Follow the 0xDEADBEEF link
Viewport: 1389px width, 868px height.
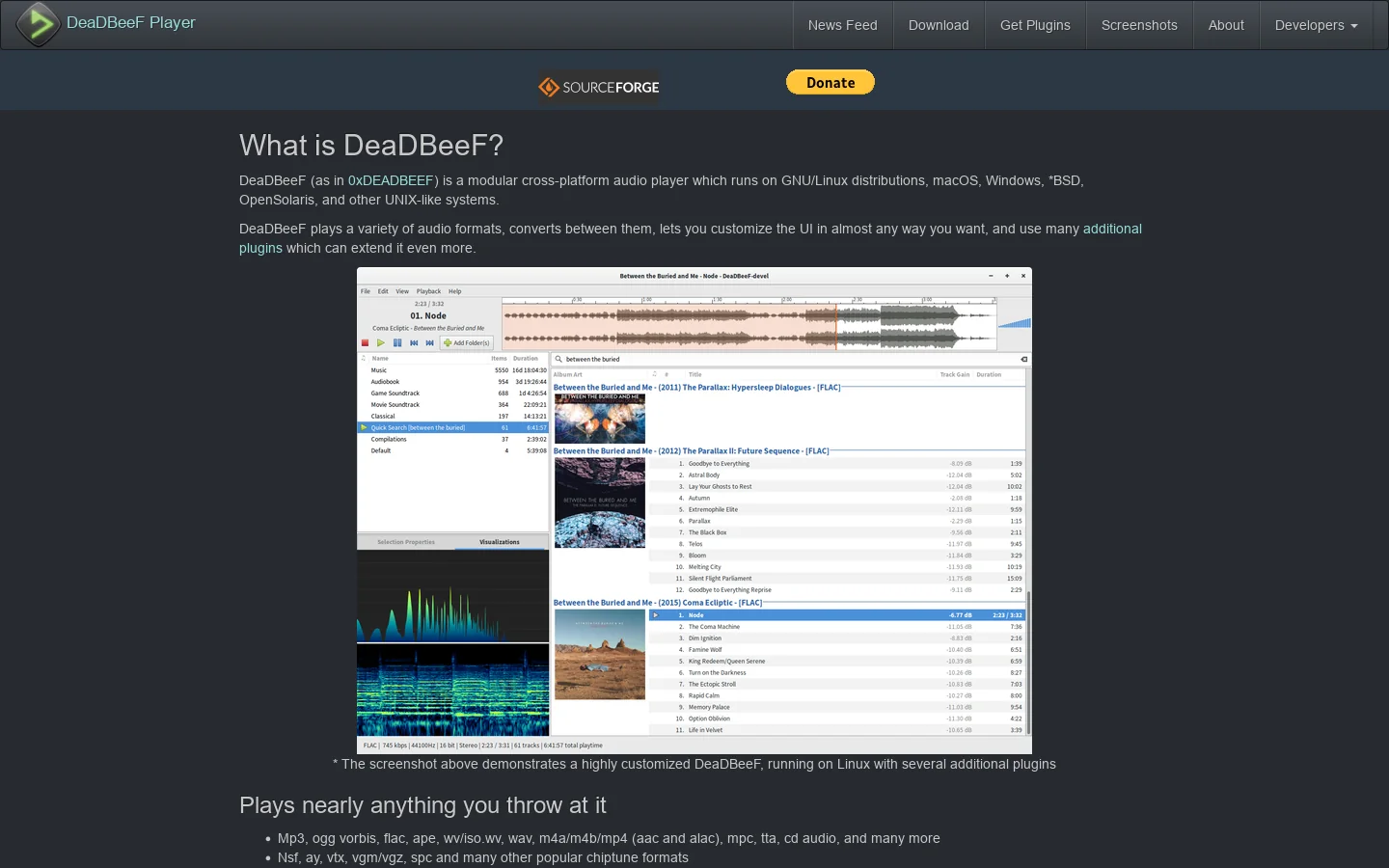point(391,180)
